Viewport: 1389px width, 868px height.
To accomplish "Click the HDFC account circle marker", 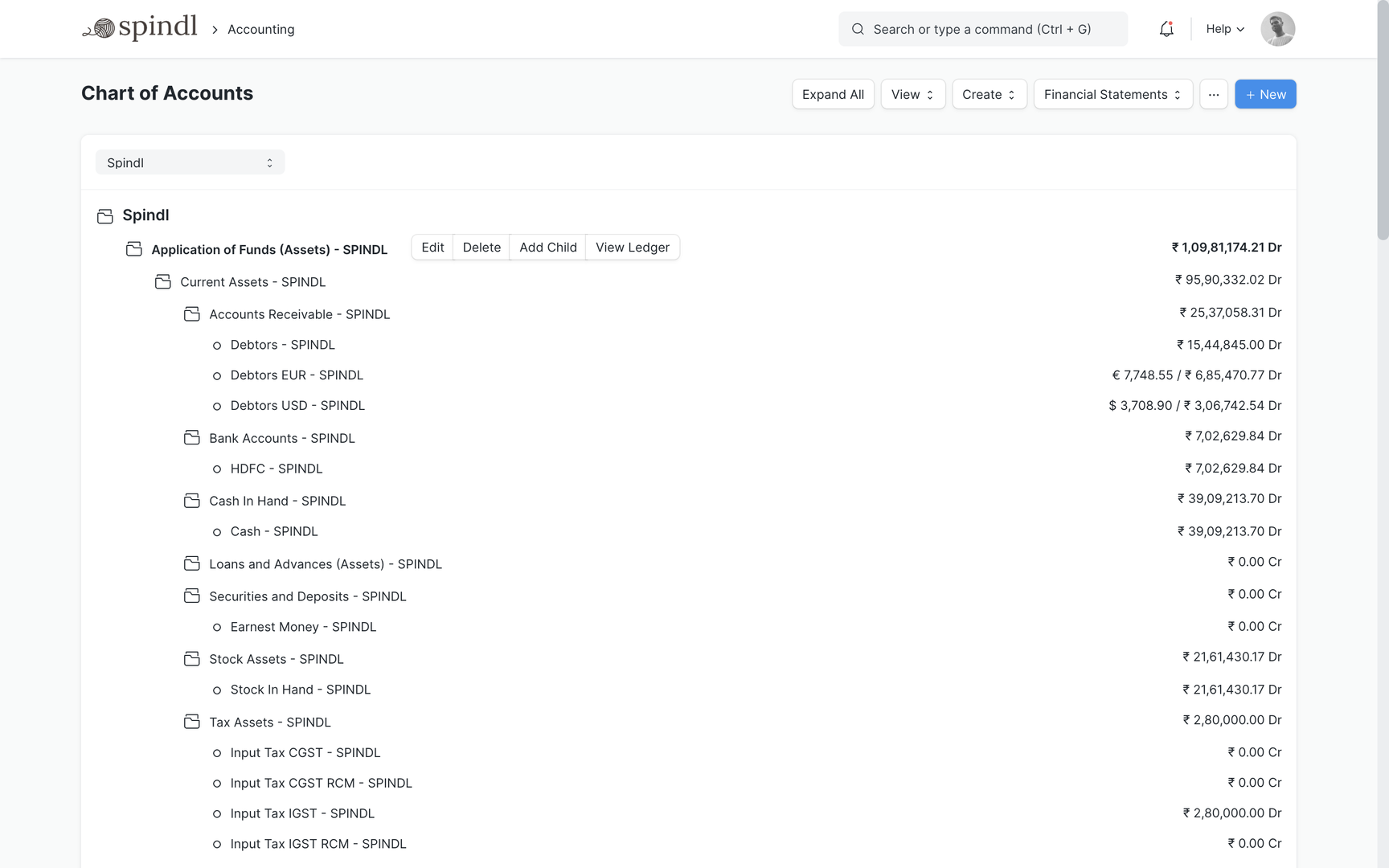I will point(217,469).
